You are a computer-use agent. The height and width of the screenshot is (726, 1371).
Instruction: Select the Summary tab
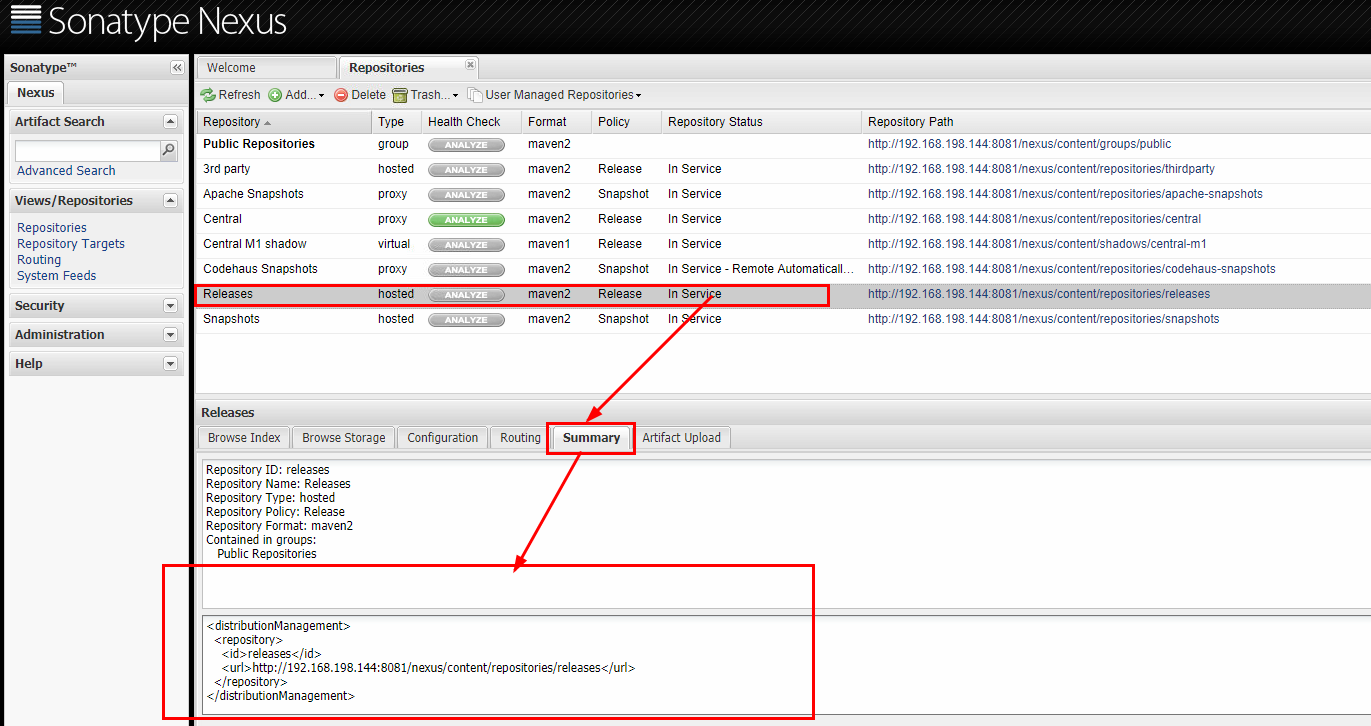tap(591, 438)
